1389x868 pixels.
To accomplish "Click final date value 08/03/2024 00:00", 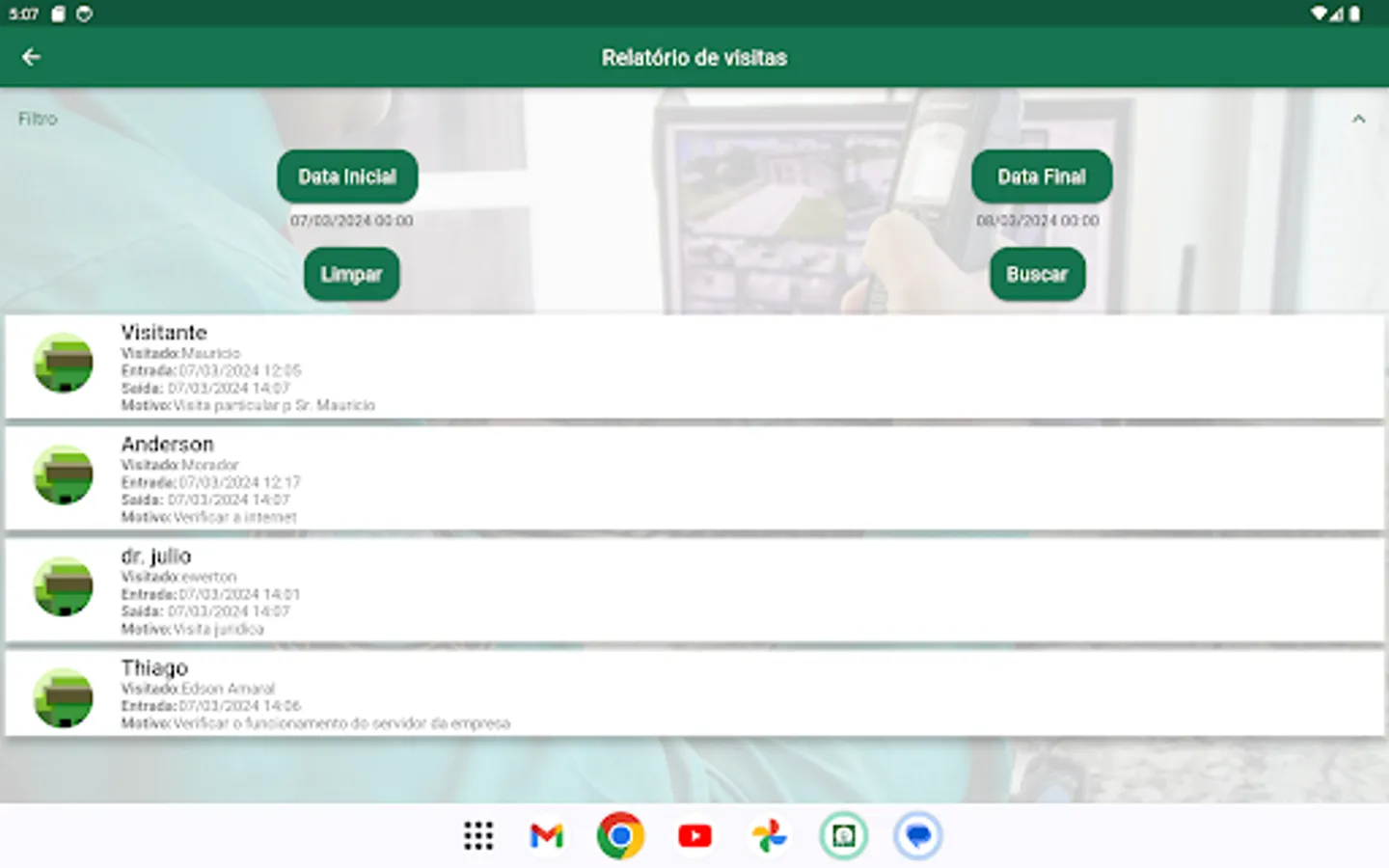I will pyautogui.click(x=1037, y=221).
